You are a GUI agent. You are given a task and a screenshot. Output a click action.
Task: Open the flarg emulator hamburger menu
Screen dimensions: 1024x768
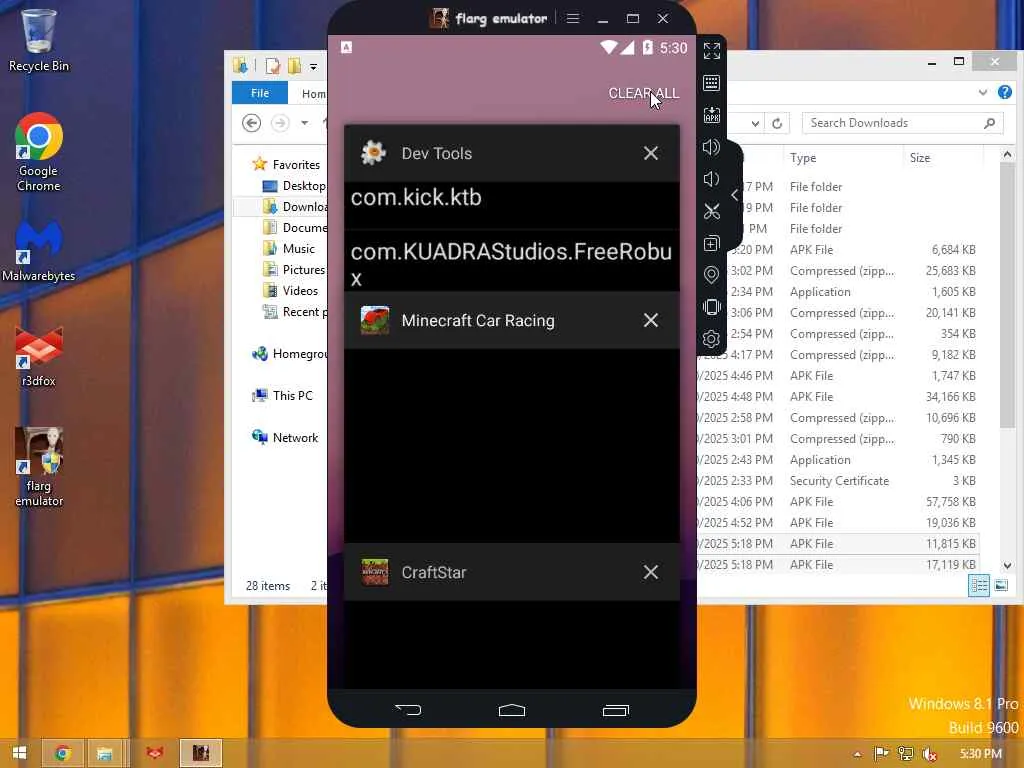pyautogui.click(x=573, y=18)
